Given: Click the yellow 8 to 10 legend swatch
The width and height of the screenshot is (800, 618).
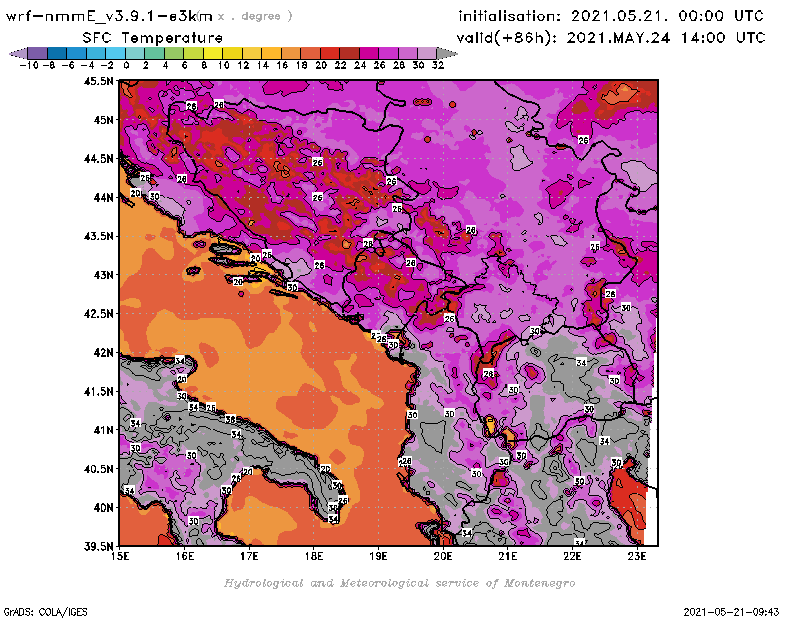Looking at the screenshot, I should pyautogui.click(x=213, y=53).
